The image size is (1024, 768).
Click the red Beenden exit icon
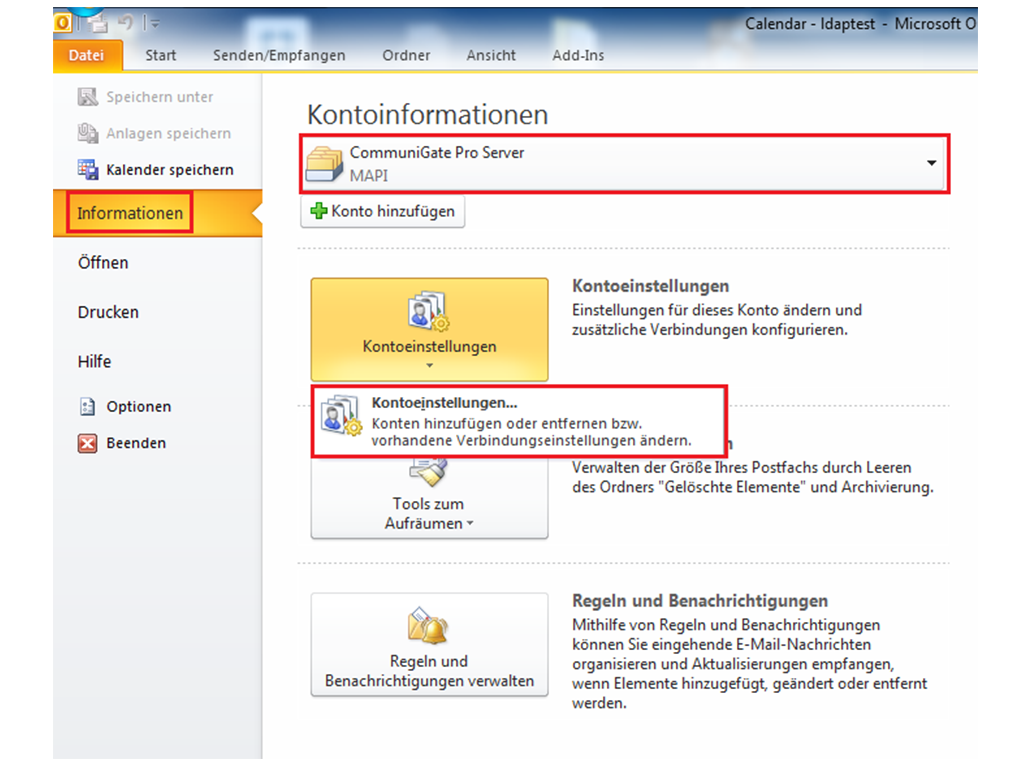coord(88,443)
